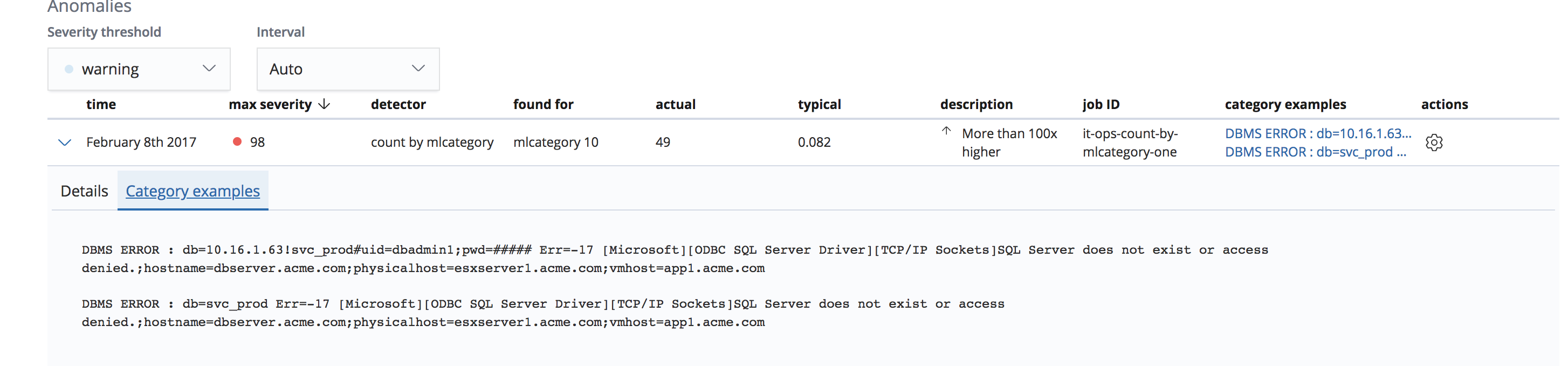Open the actions gear icon for February 8th anomaly
Image resolution: width=1568 pixels, height=366 pixels.
pyautogui.click(x=1434, y=143)
